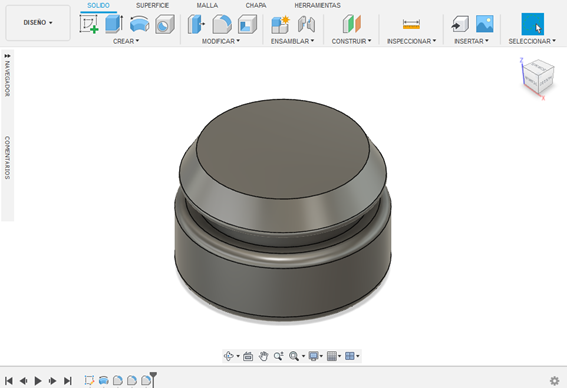Viewport: 567px width, 388px height.
Task: Expand the Display Settings options arrow
Action: (x=321, y=356)
